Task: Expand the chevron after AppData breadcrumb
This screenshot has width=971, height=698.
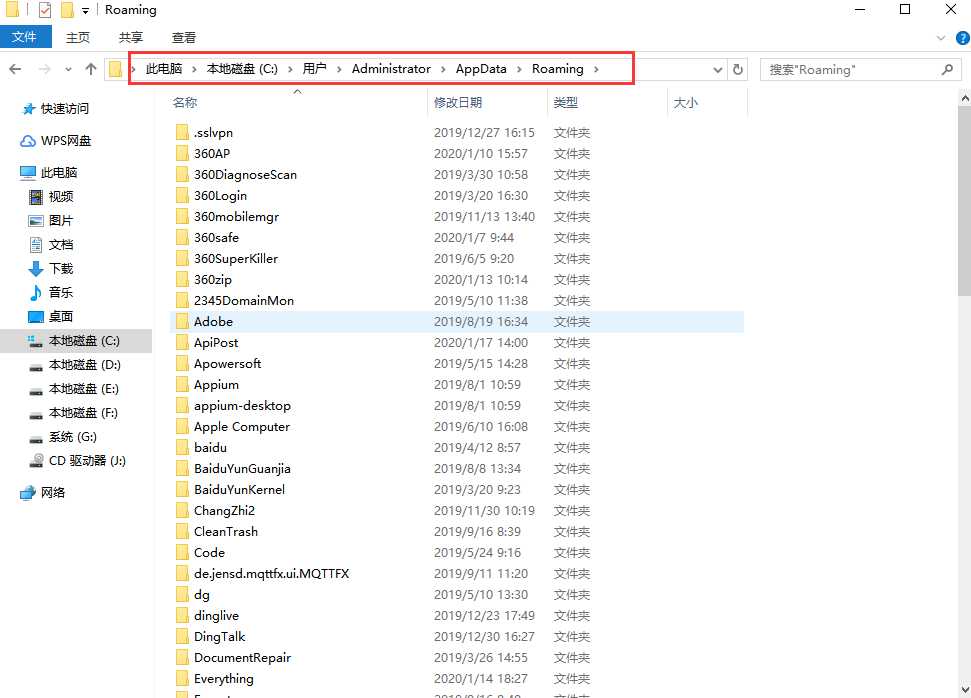Action: pyautogui.click(x=519, y=69)
